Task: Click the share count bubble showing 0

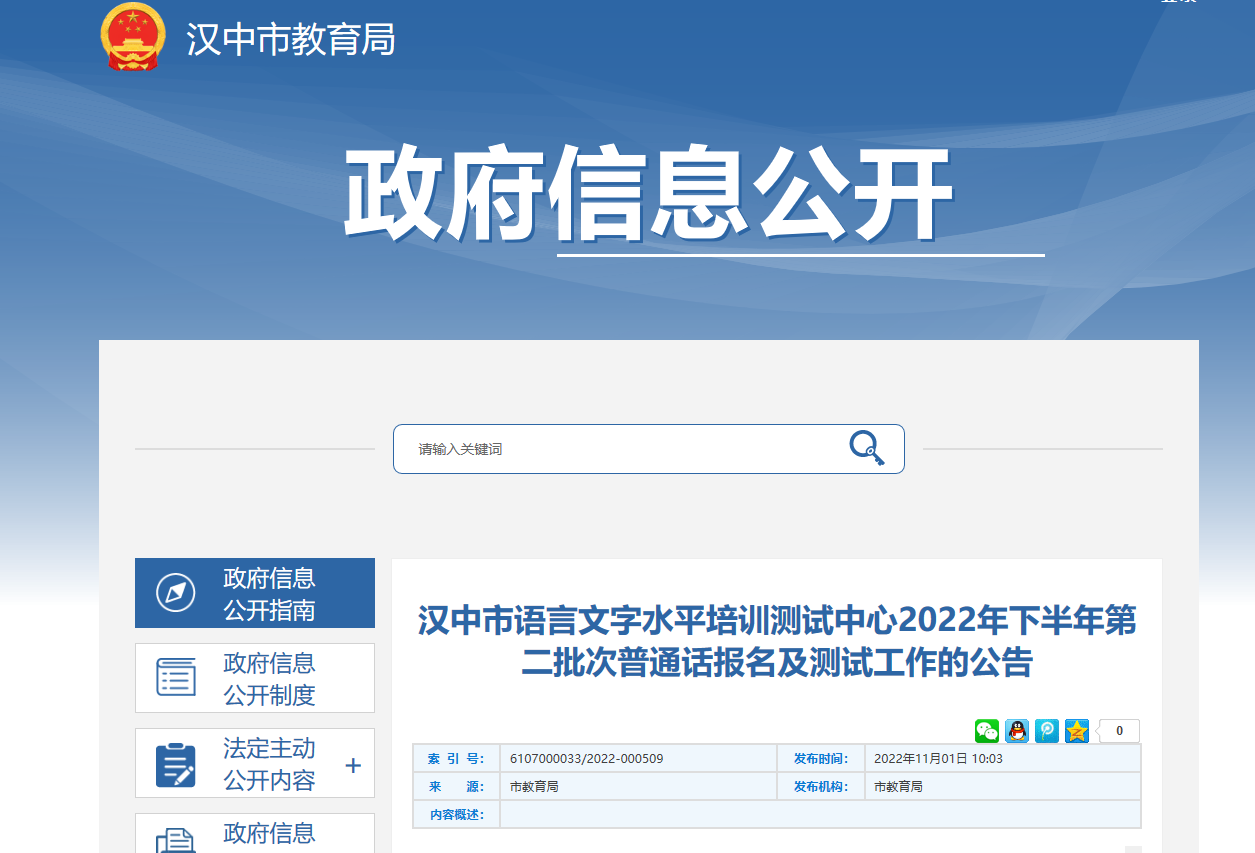Action: [1119, 731]
